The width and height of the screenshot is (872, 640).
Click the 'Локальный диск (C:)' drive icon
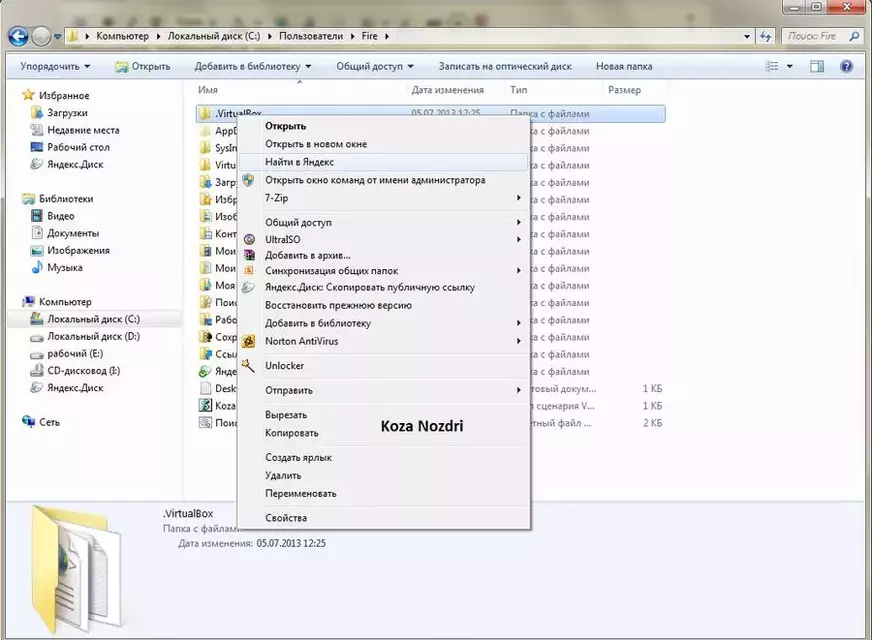[37, 319]
